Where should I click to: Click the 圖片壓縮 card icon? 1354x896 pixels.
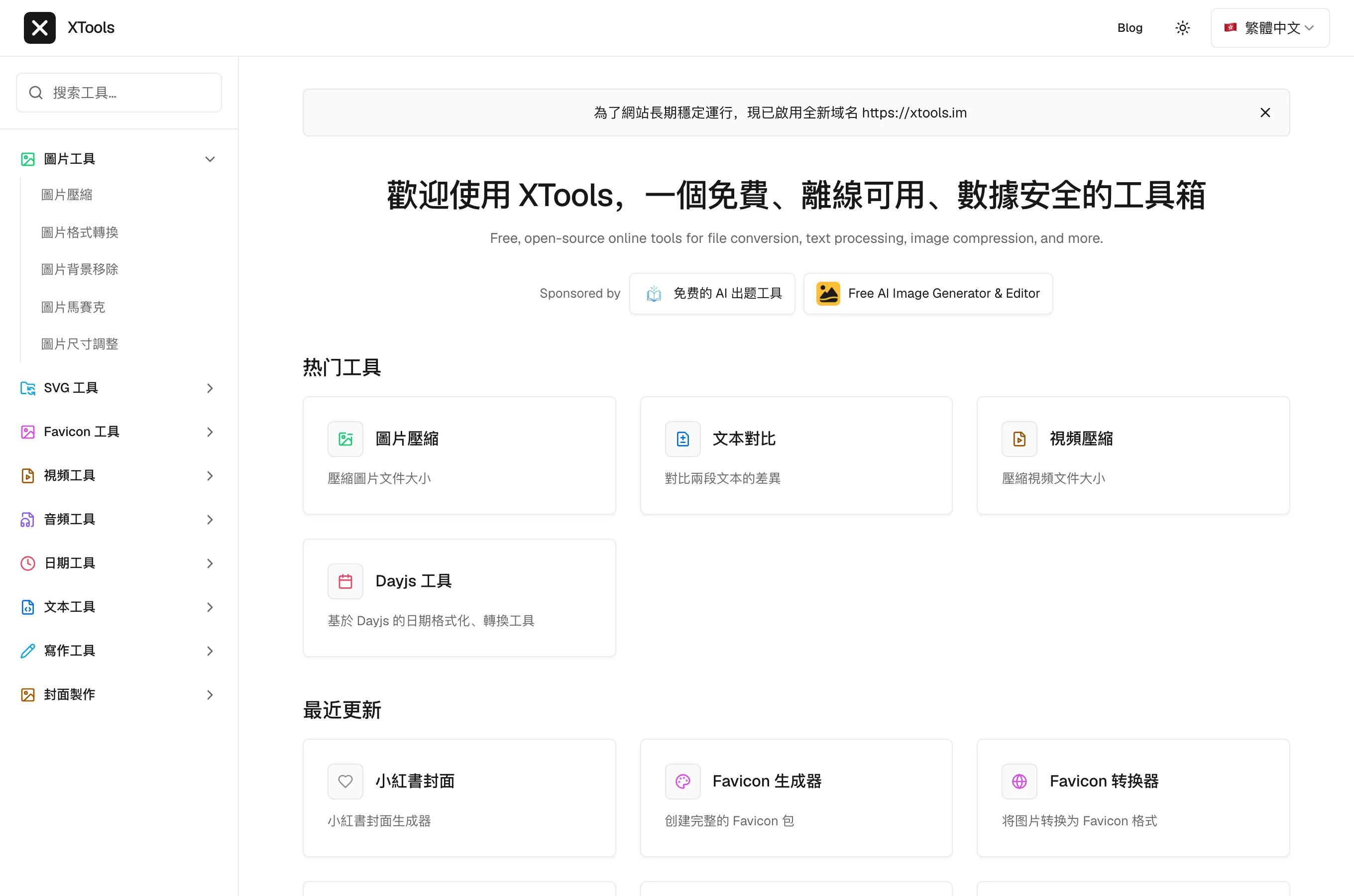[345, 439]
